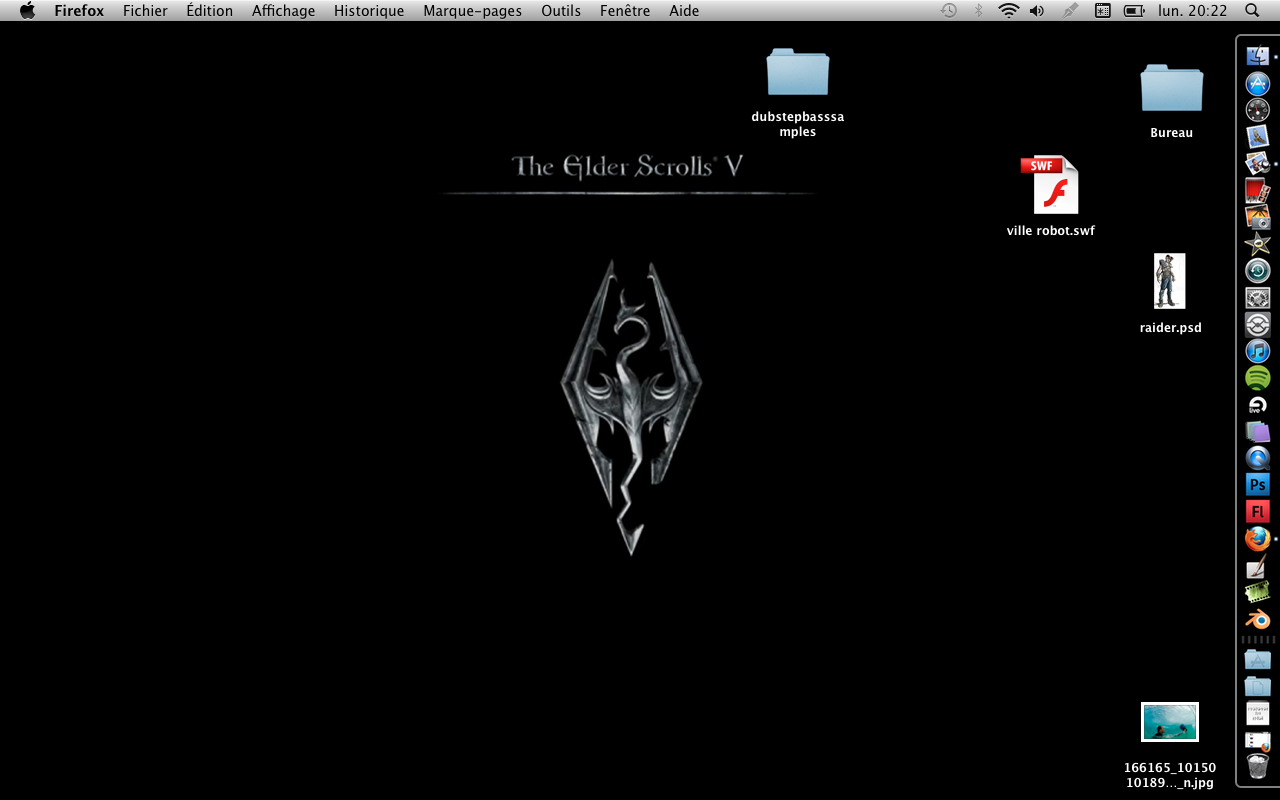
Task: Open the Fichier menu
Action: coord(145,11)
